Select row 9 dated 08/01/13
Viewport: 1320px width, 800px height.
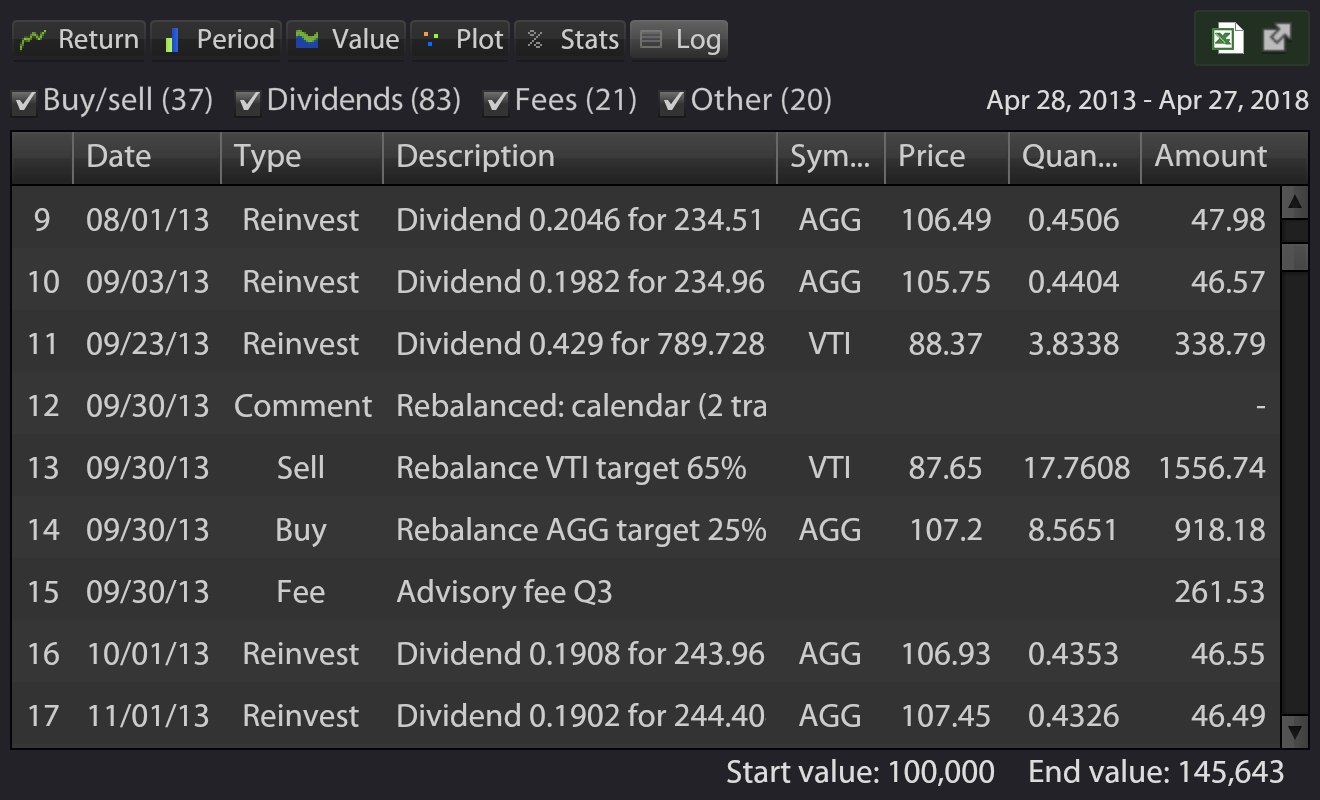tap(645, 220)
